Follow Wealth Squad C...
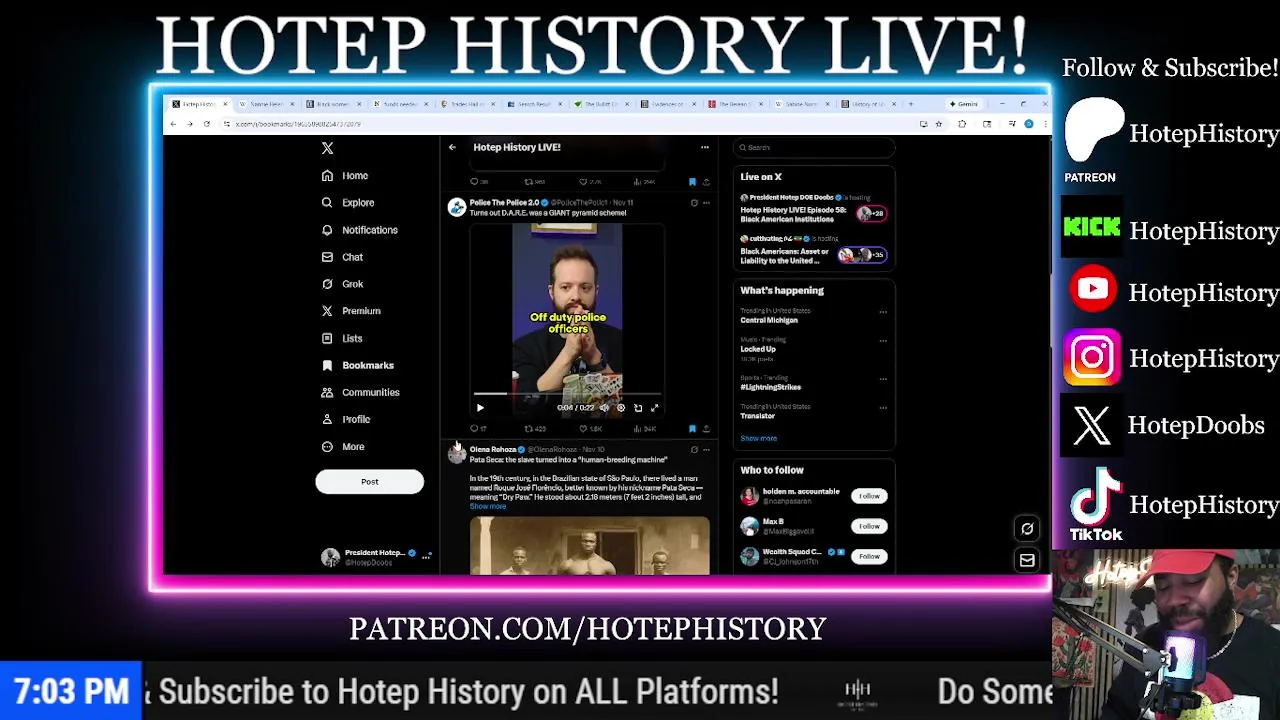The image size is (1280, 720). click(869, 556)
